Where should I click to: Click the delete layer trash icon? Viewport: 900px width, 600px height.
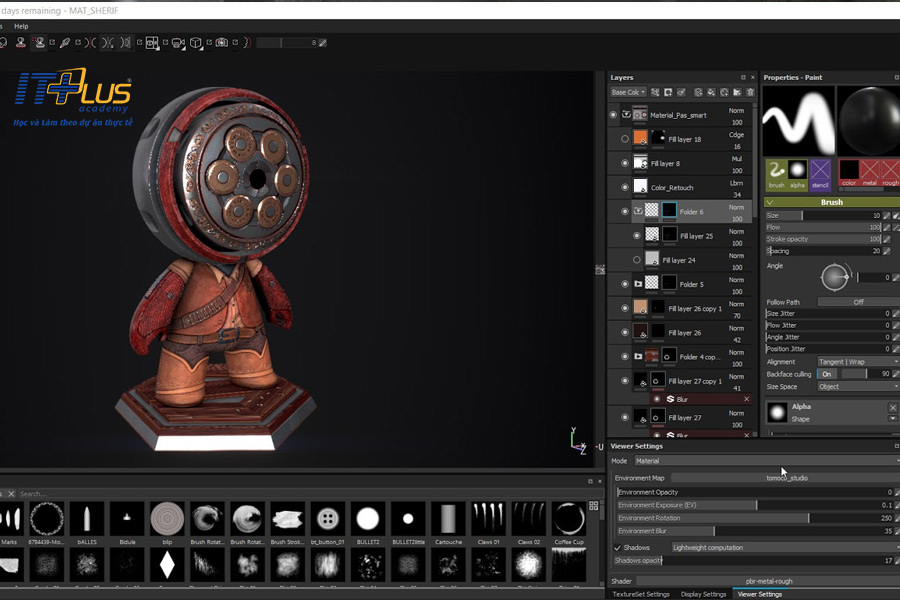click(750, 92)
